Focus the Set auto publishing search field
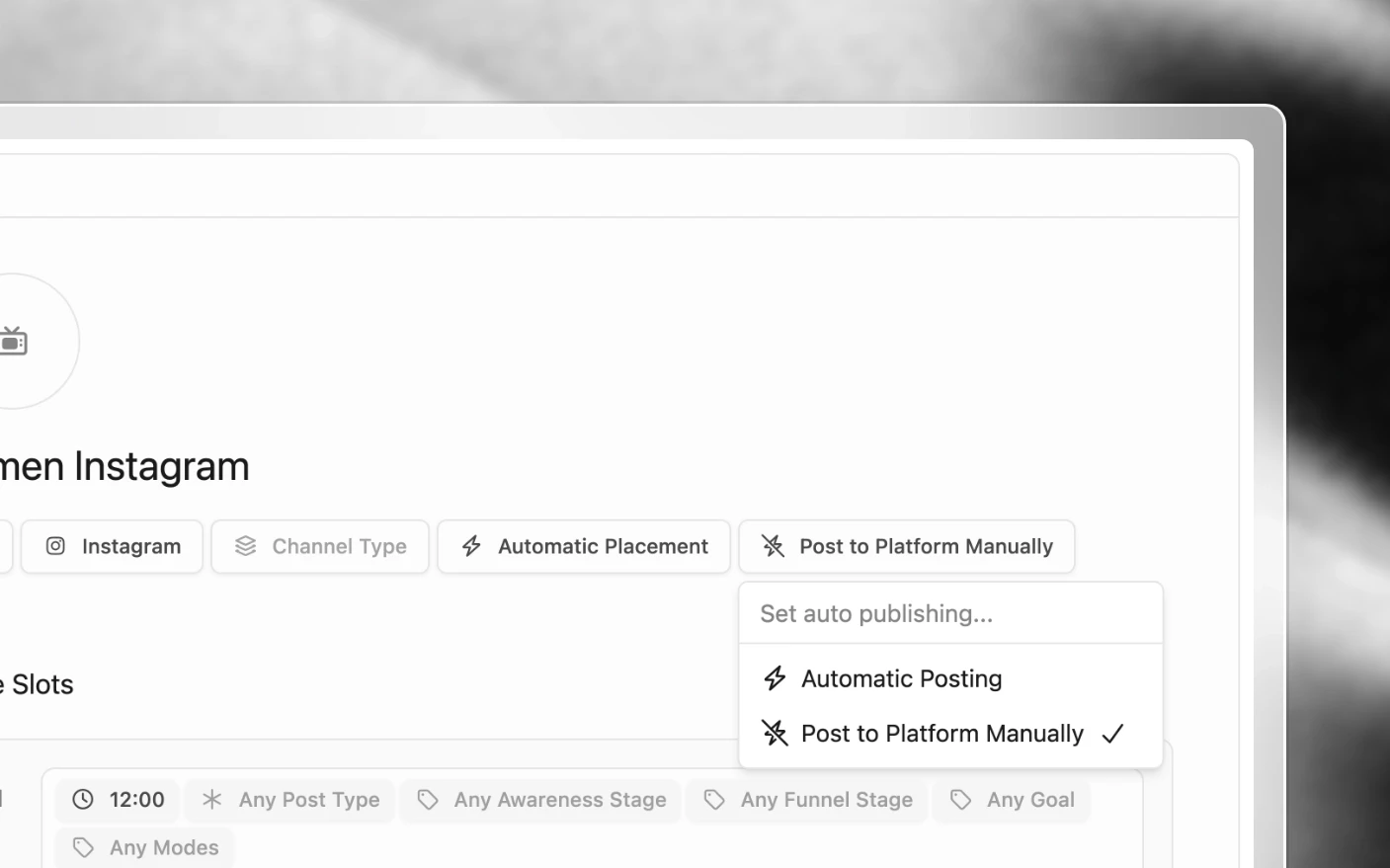1390x868 pixels. pos(950,613)
